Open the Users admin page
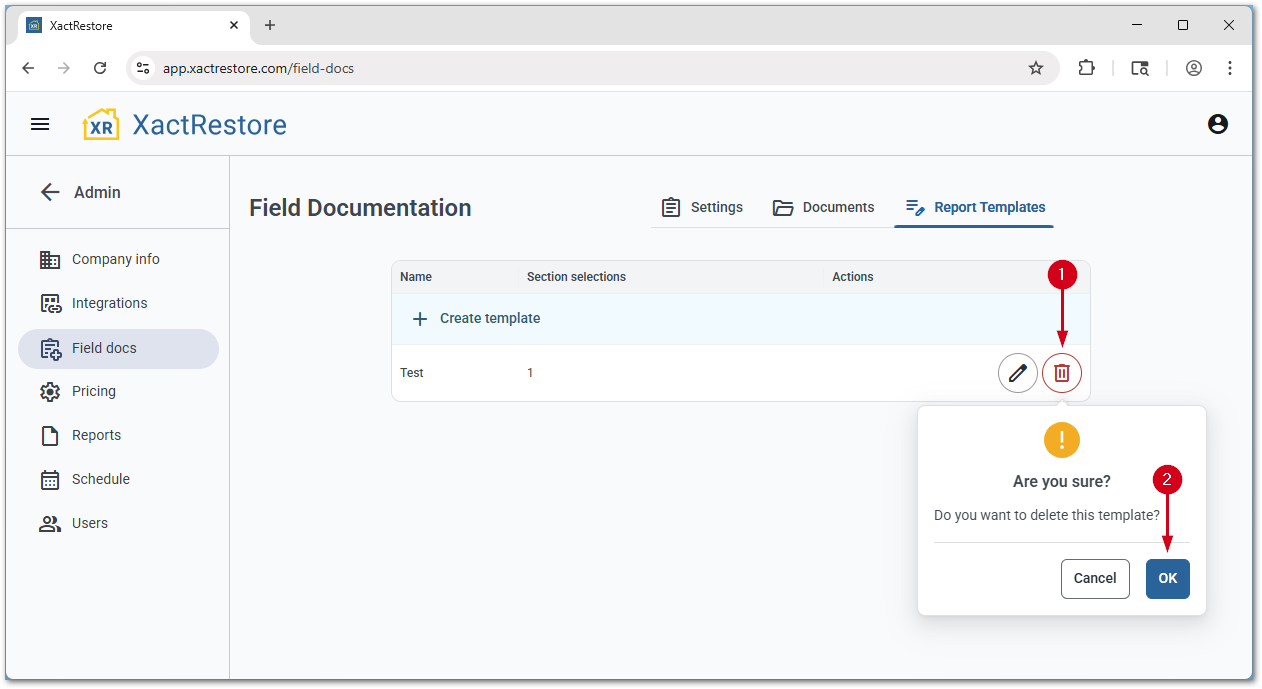Image resolution: width=1262 pixels, height=689 pixels. pos(89,523)
